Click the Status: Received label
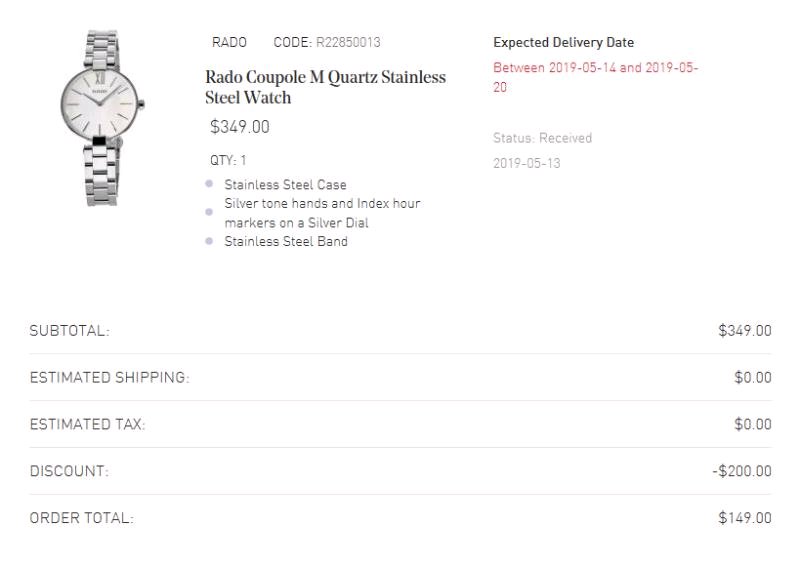Screen dimensions: 800x566 (x=542, y=138)
